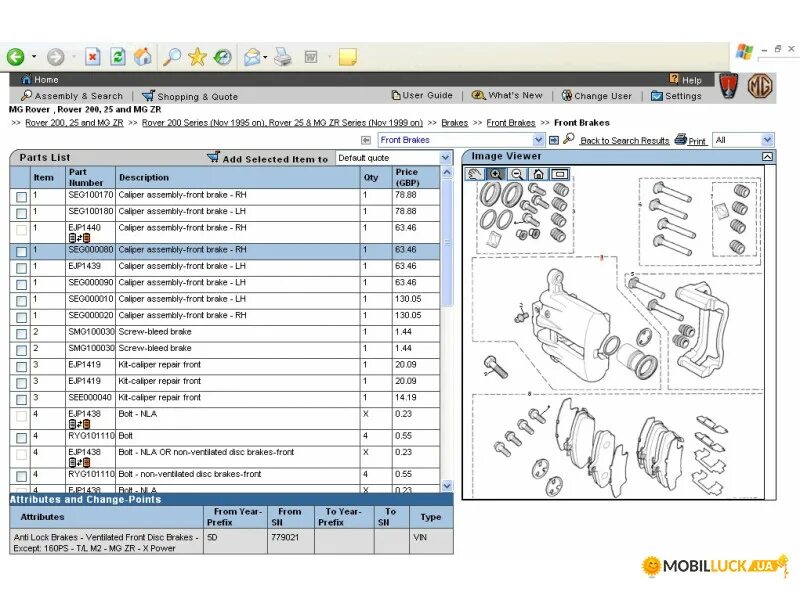Open the Default quote dropdown
This screenshot has width=800, height=598.
(x=445, y=158)
